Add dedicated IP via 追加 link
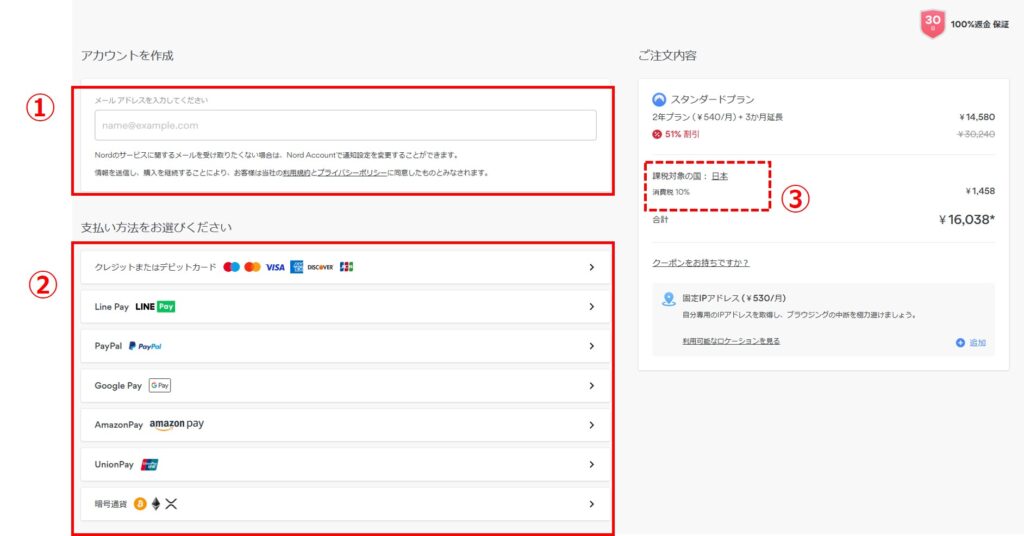Image resolution: width=1024 pixels, height=536 pixels. 977,343
